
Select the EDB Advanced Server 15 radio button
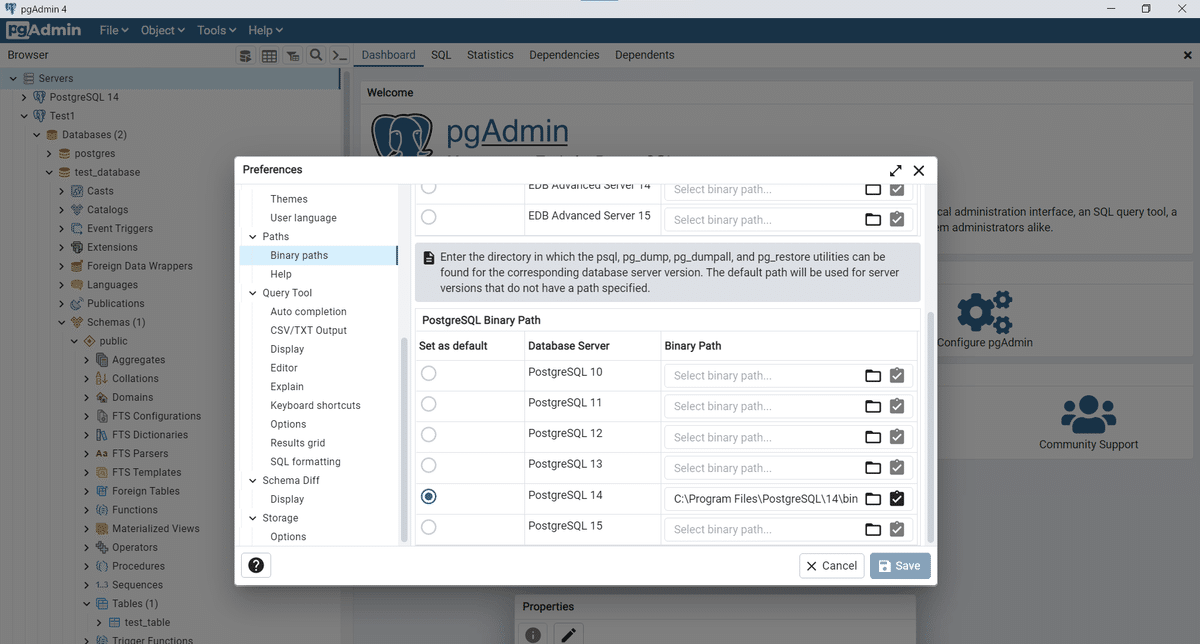(429, 217)
